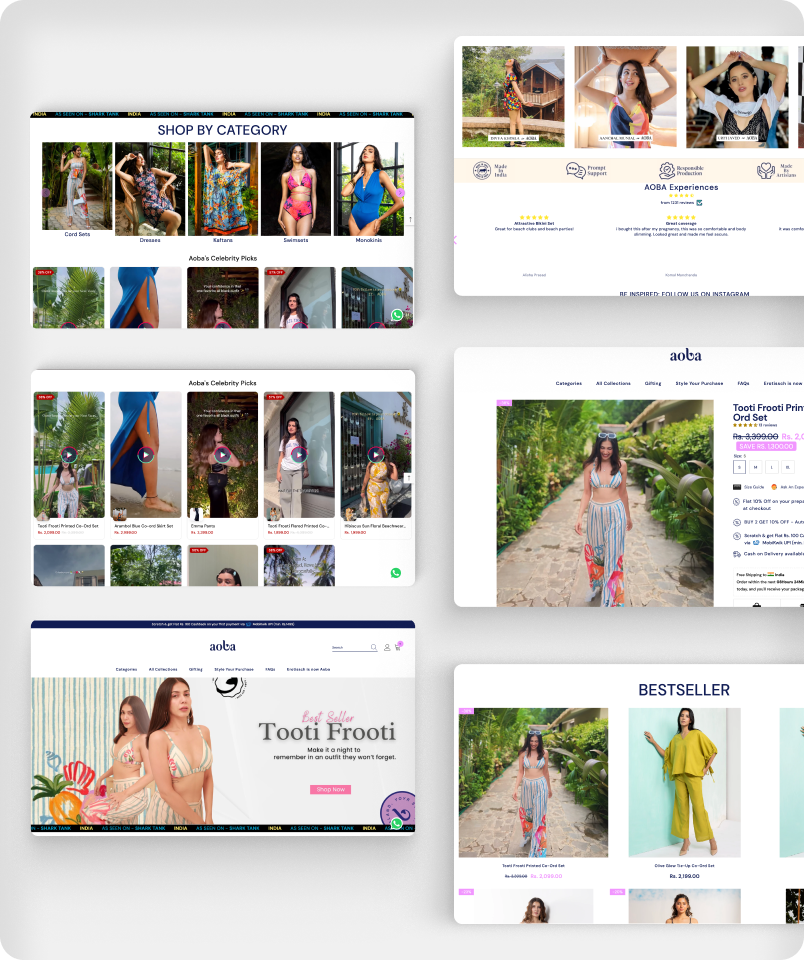Click the pink Shop Now button
Viewport: 804px width, 960px height.
pos(330,789)
